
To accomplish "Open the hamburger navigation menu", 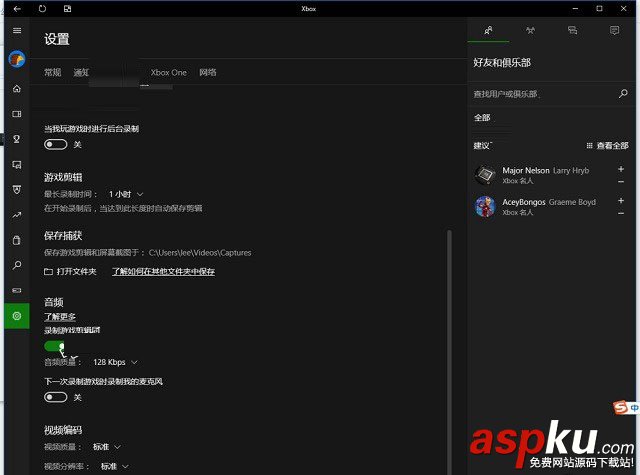I will click(x=17, y=31).
